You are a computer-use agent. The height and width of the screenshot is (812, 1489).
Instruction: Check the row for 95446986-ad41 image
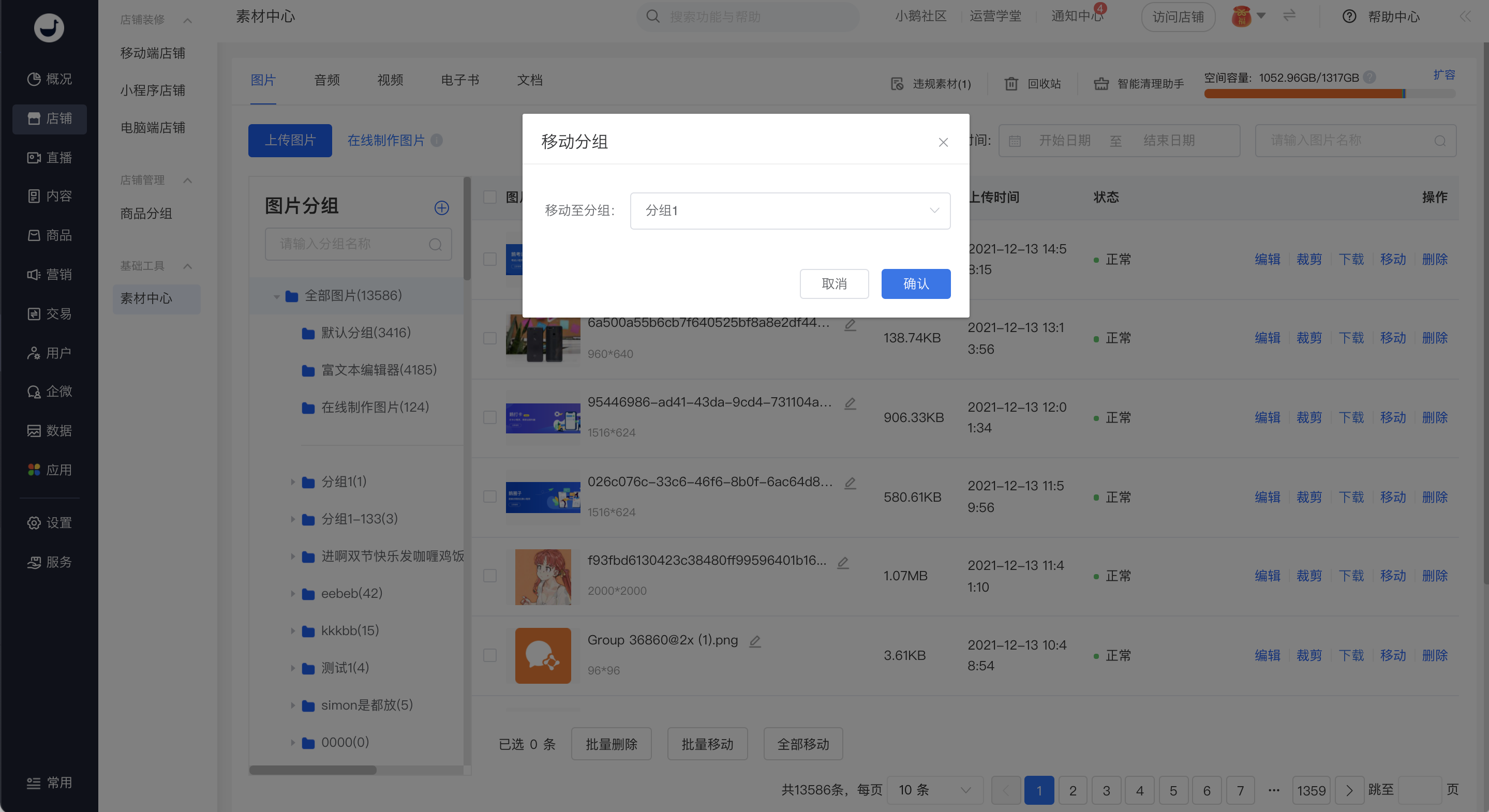pos(489,417)
